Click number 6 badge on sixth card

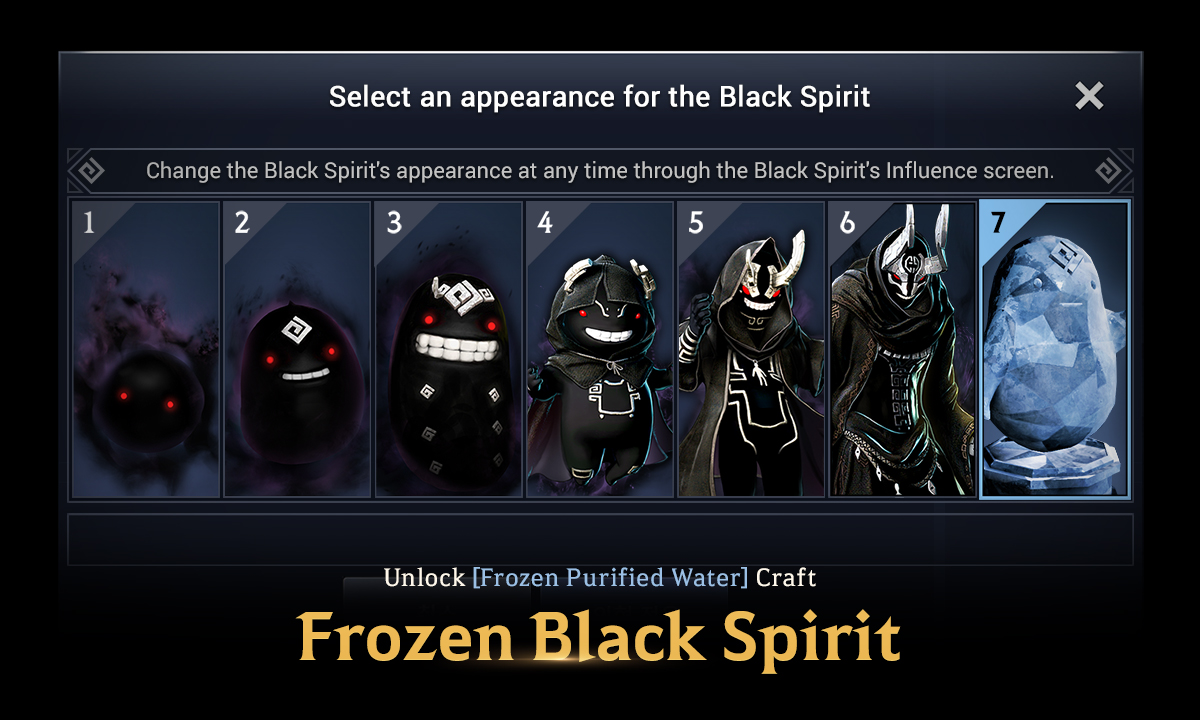click(x=847, y=223)
